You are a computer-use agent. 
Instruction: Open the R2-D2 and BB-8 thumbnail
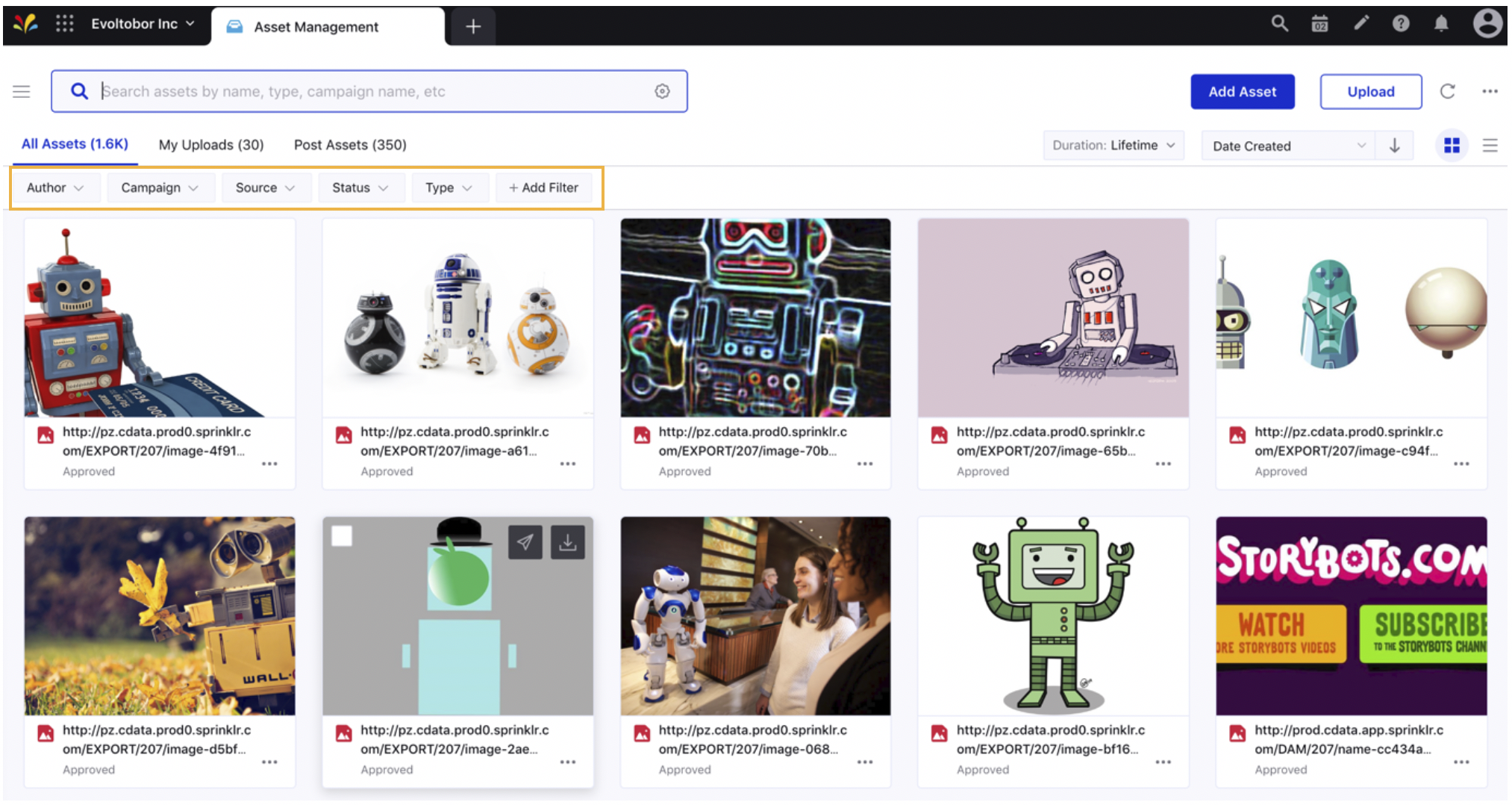tap(457, 317)
